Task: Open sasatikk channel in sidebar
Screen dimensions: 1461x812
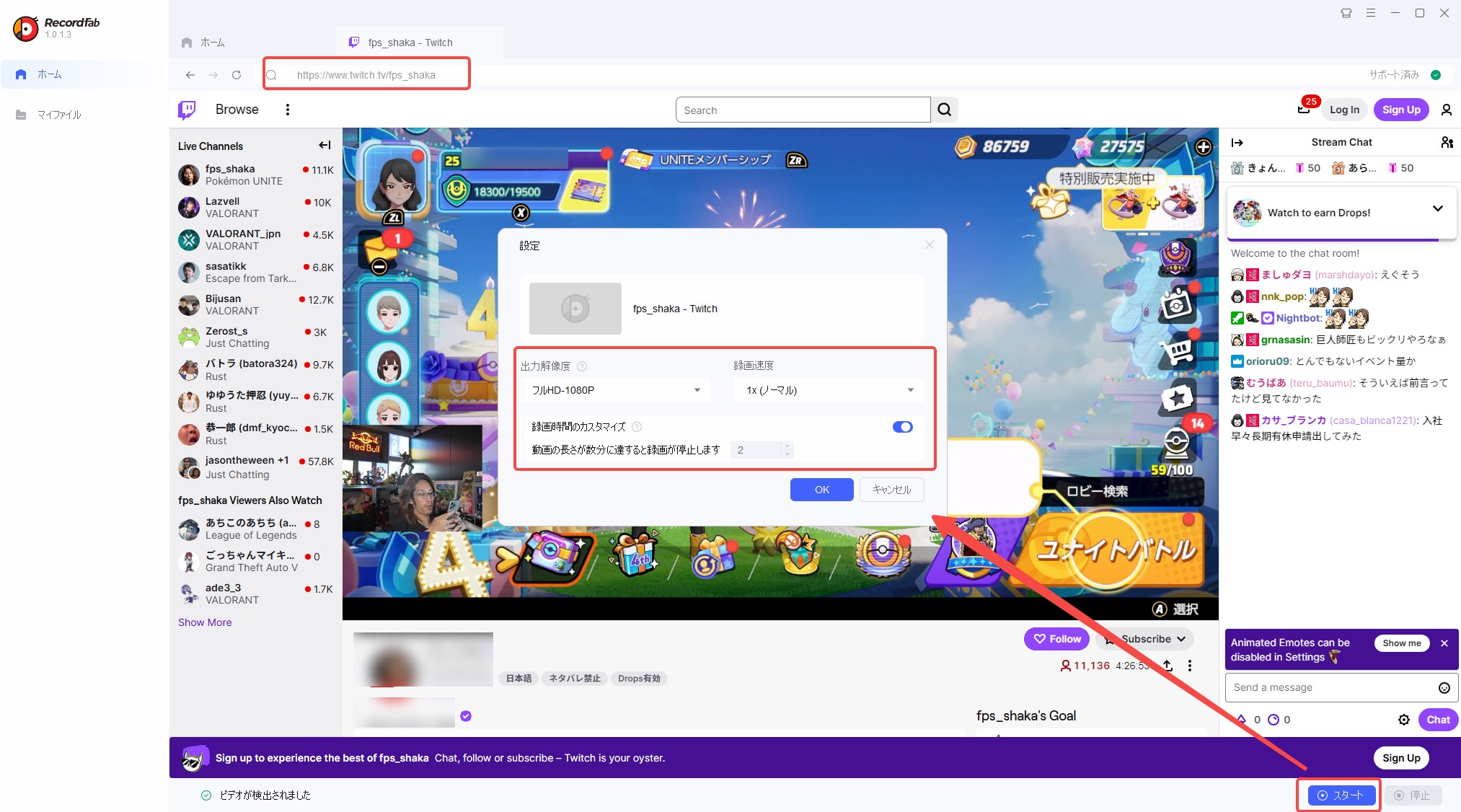Action: [x=256, y=273]
